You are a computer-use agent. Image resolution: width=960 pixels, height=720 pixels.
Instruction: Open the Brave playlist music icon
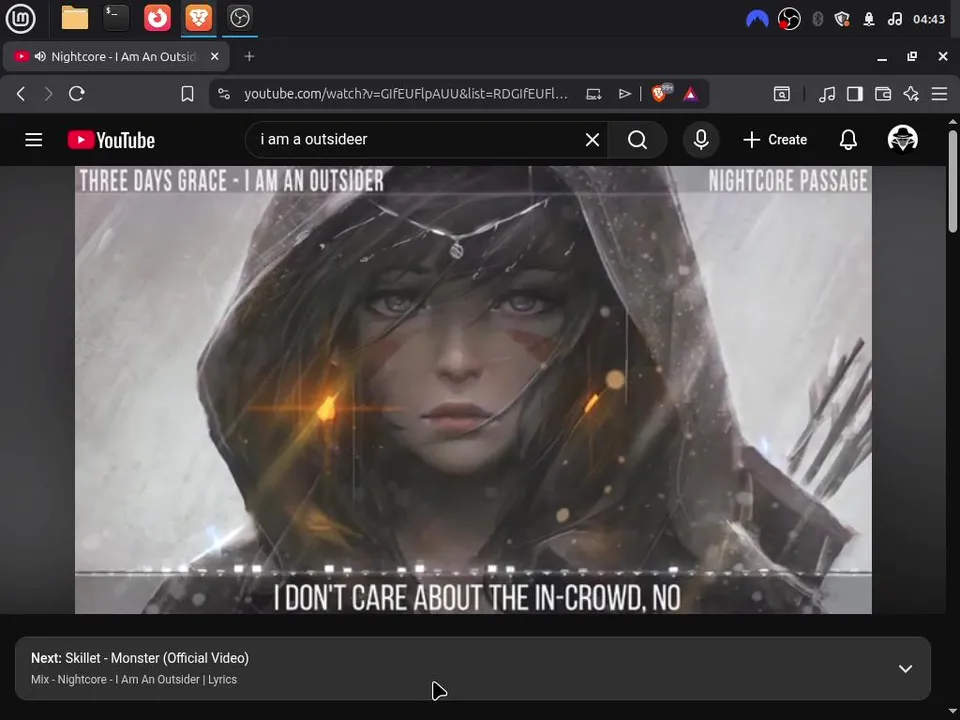(827, 94)
